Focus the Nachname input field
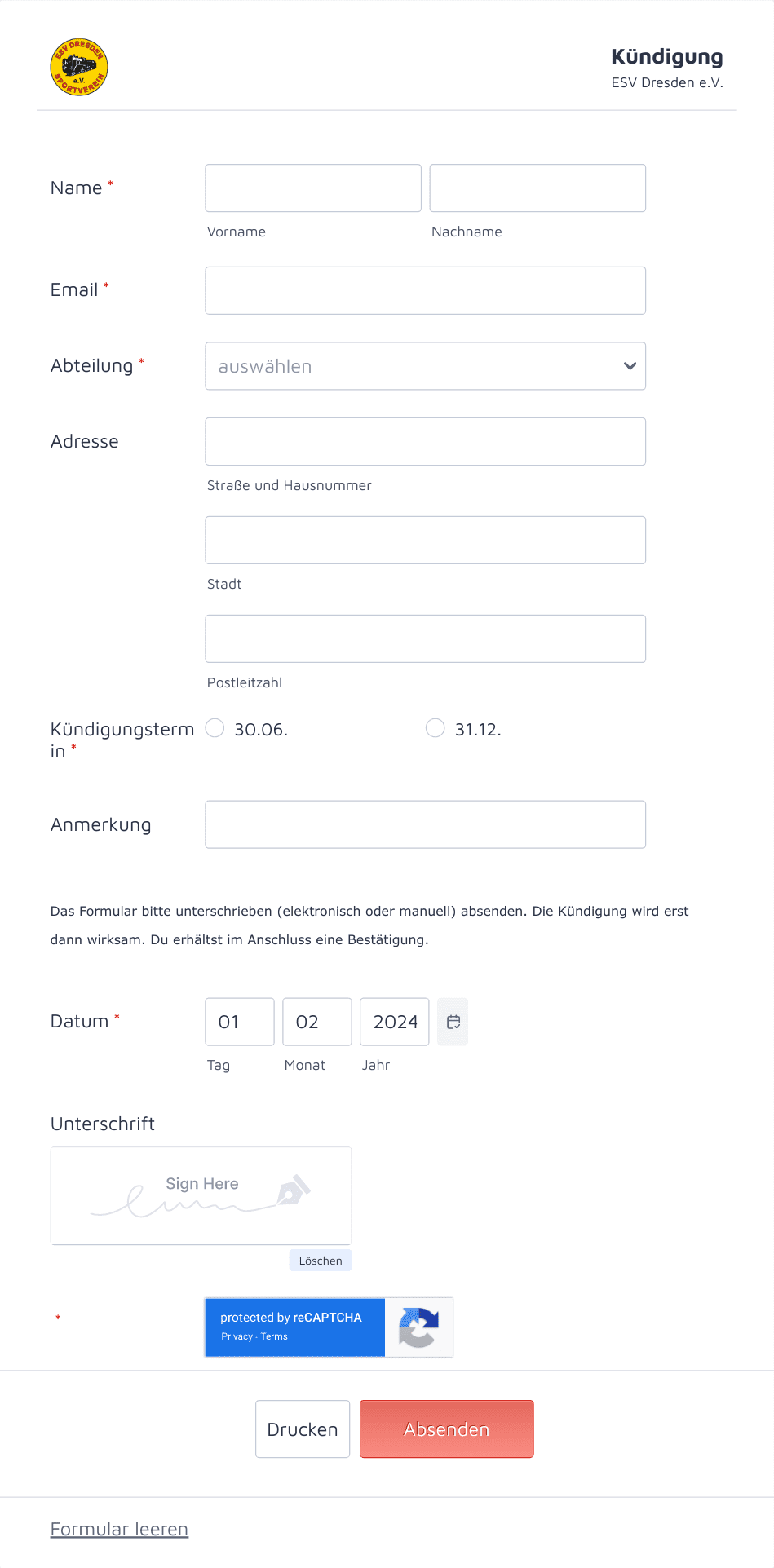 (x=538, y=188)
